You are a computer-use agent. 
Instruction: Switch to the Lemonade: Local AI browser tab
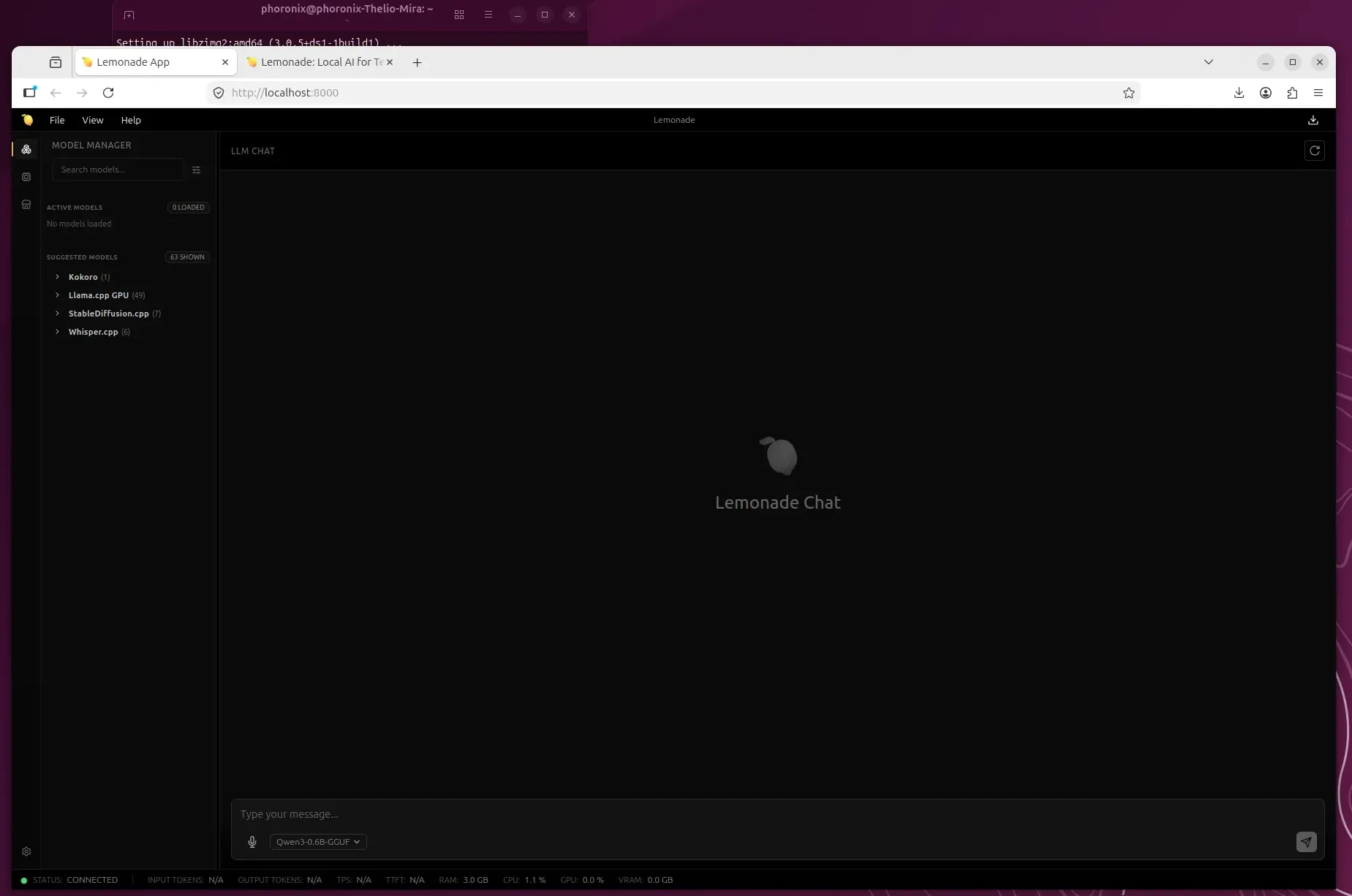tap(314, 62)
